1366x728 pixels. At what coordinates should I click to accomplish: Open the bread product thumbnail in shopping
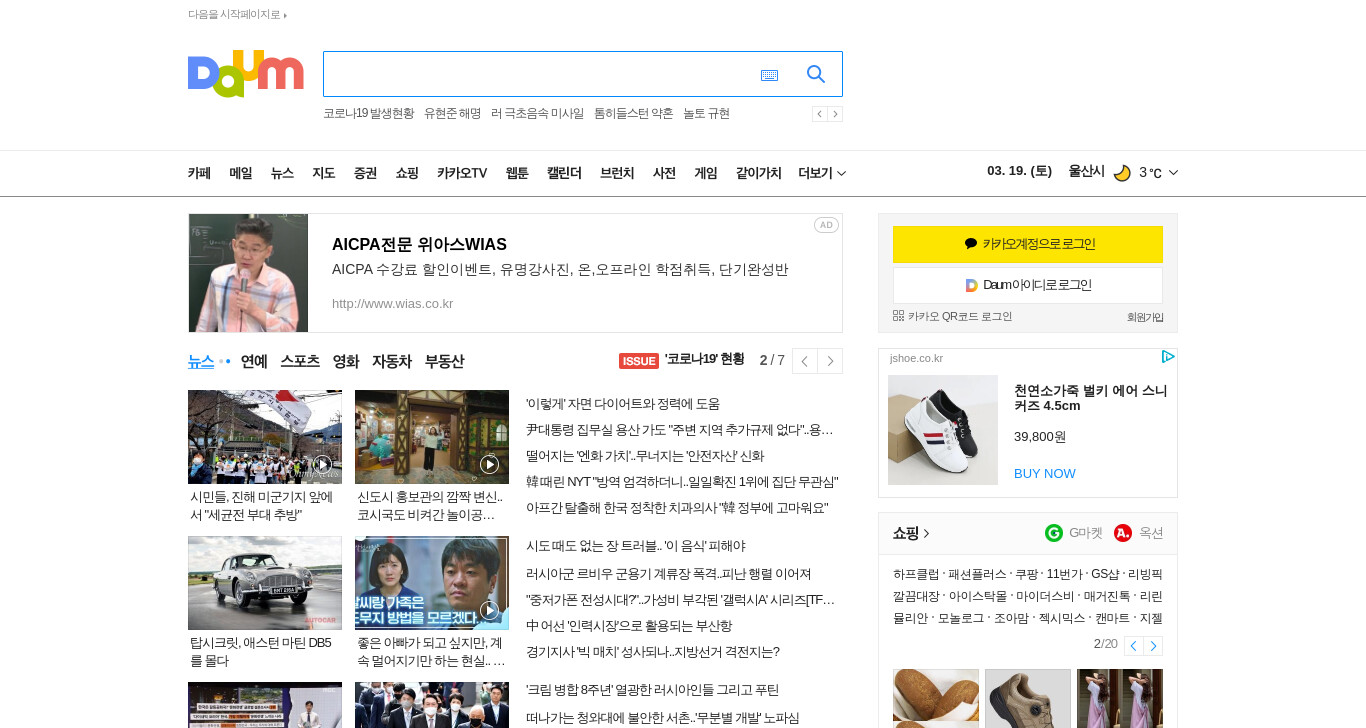tap(936, 698)
